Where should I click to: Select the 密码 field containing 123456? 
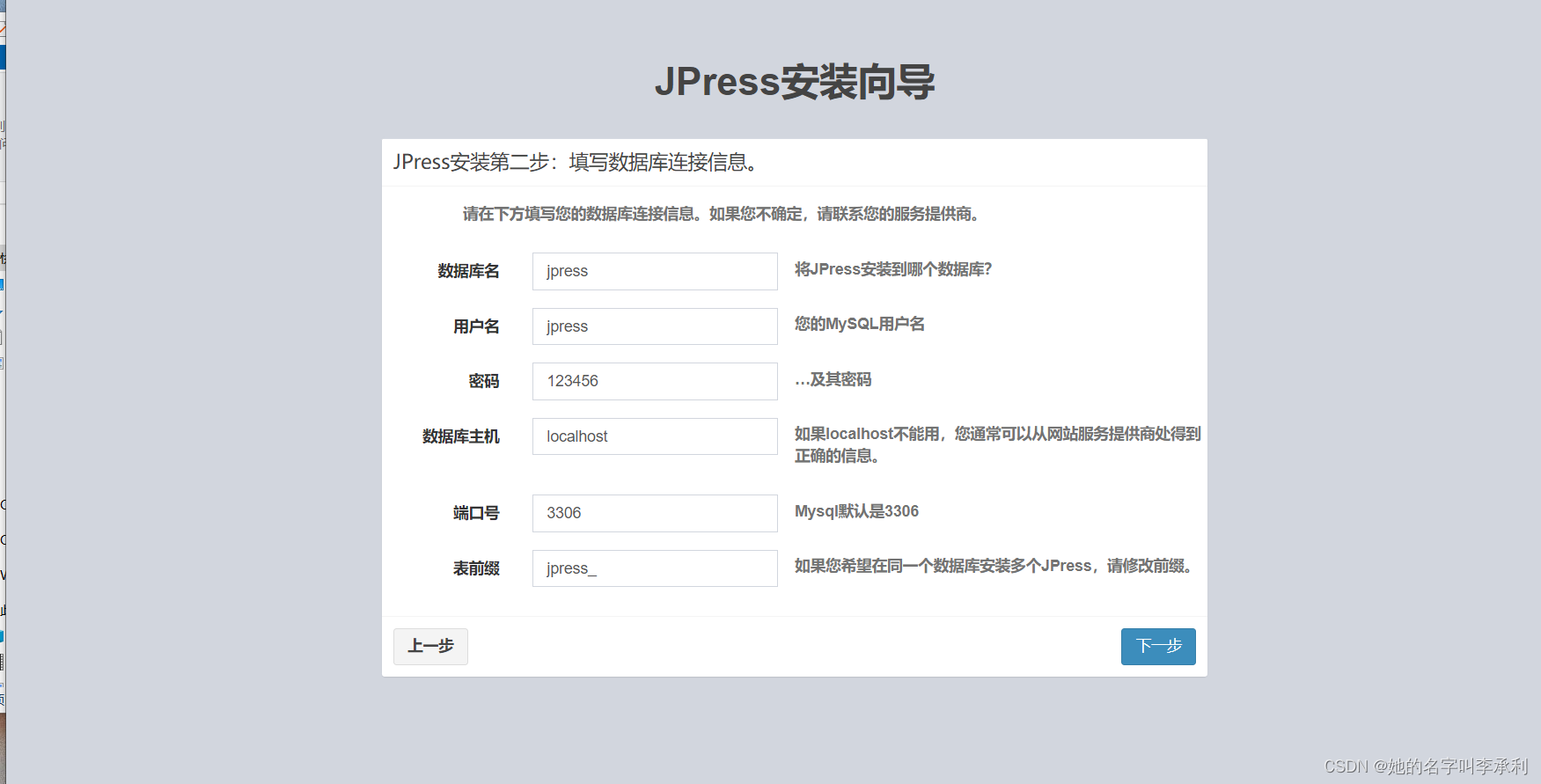[655, 381]
